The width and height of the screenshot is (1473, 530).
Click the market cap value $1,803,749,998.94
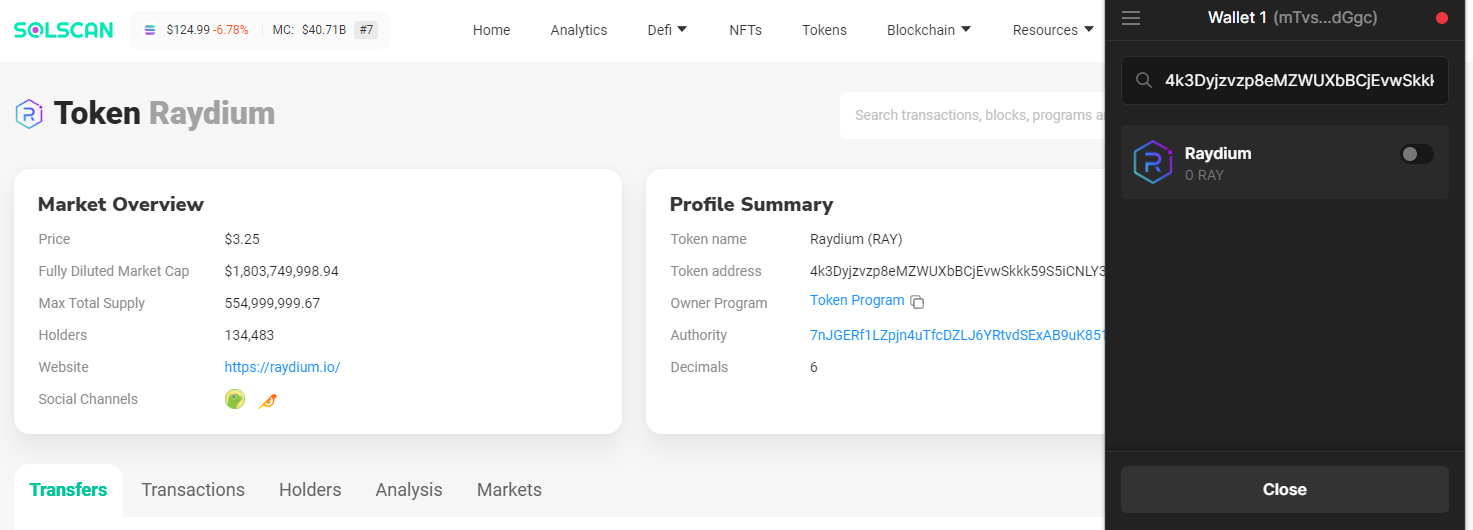(x=281, y=271)
